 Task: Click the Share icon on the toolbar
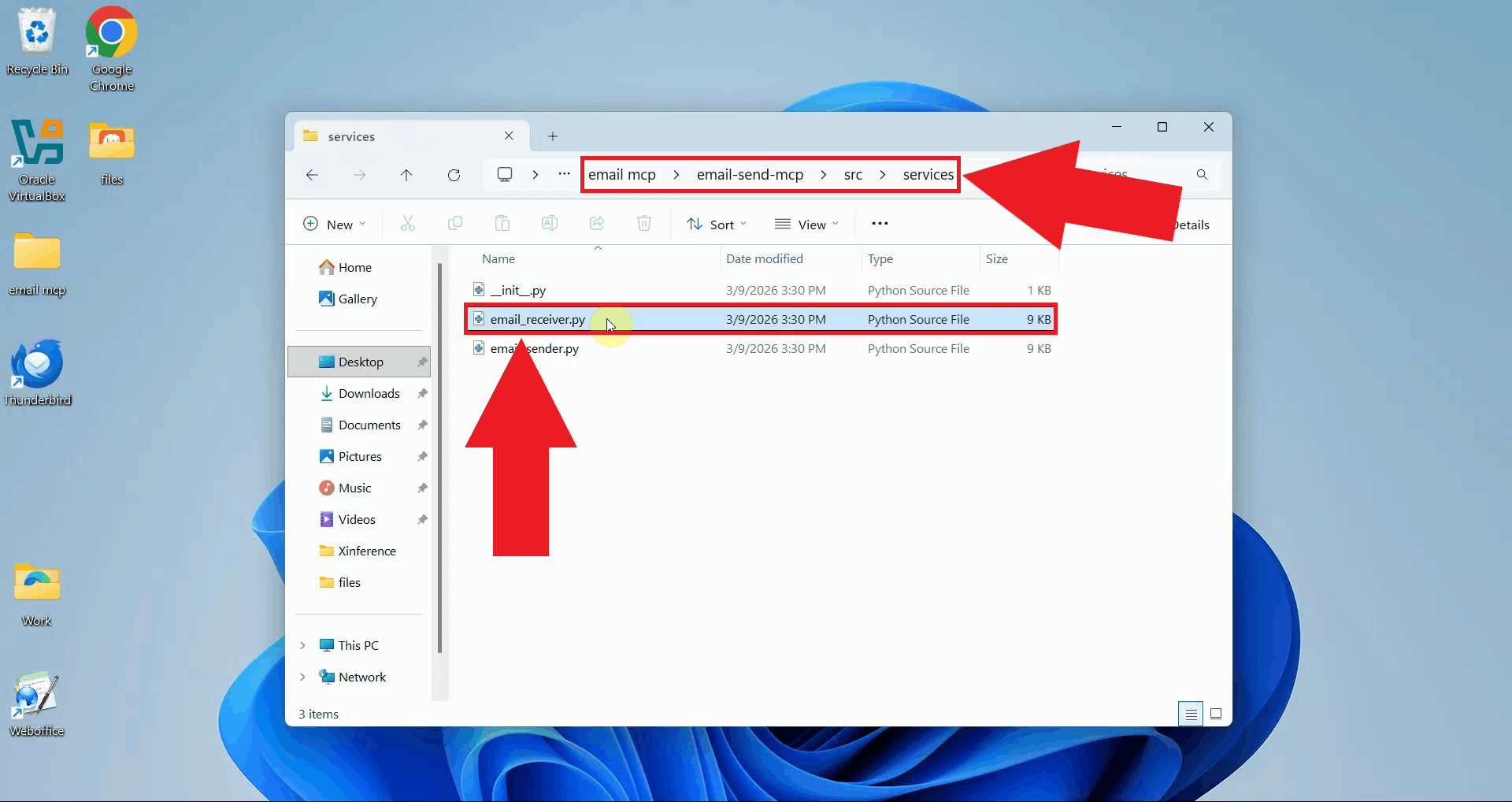tap(597, 224)
